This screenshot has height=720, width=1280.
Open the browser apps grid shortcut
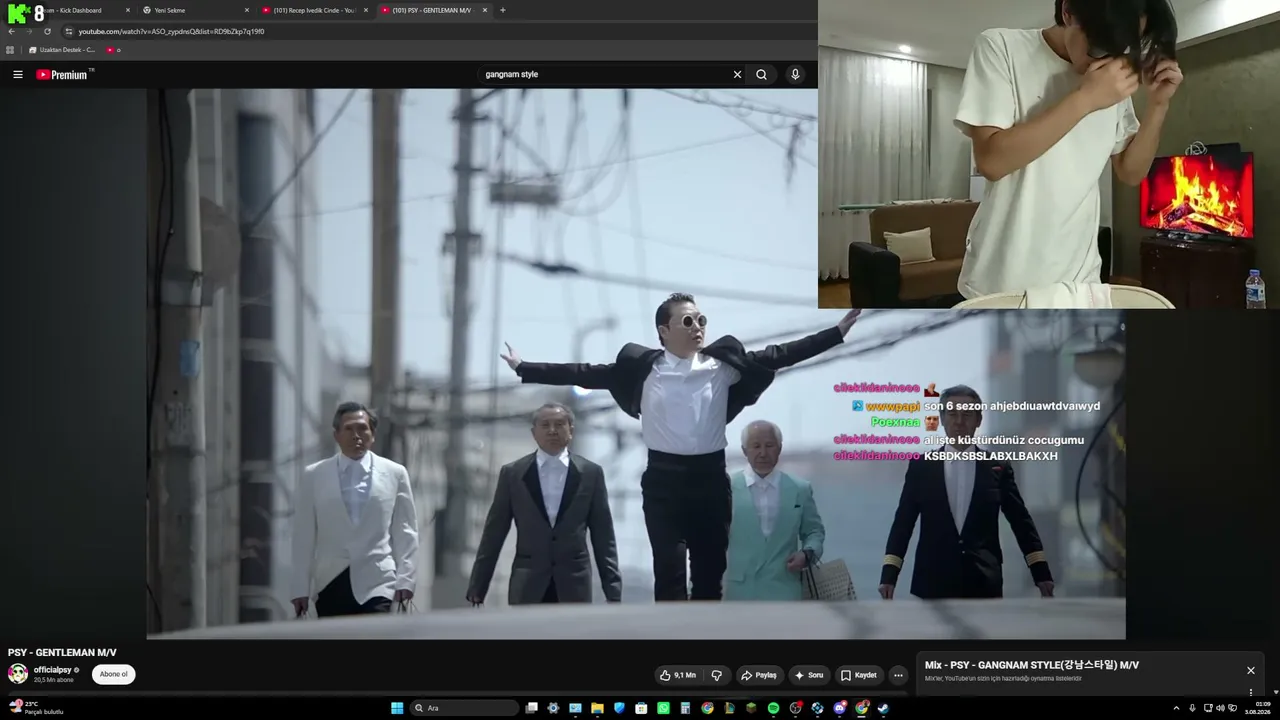(x=10, y=50)
